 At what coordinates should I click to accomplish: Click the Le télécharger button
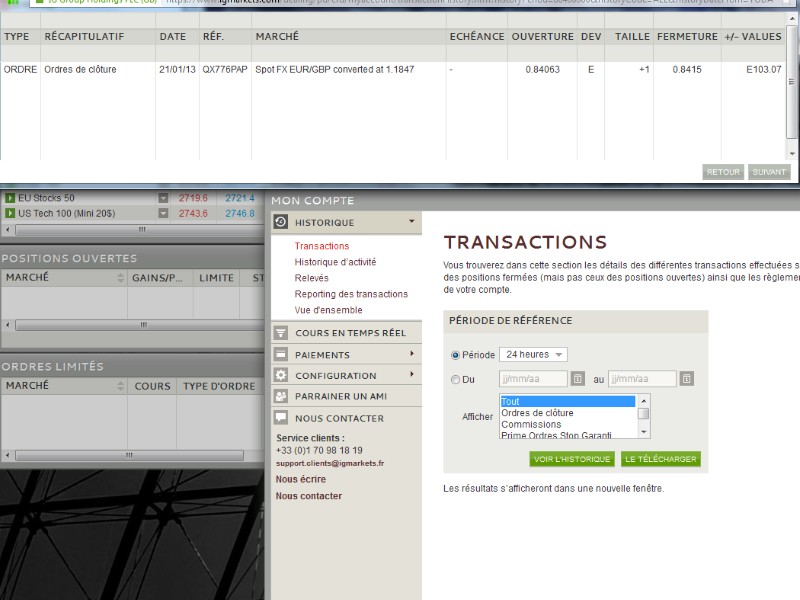pyautogui.click(x=661, y=459)
